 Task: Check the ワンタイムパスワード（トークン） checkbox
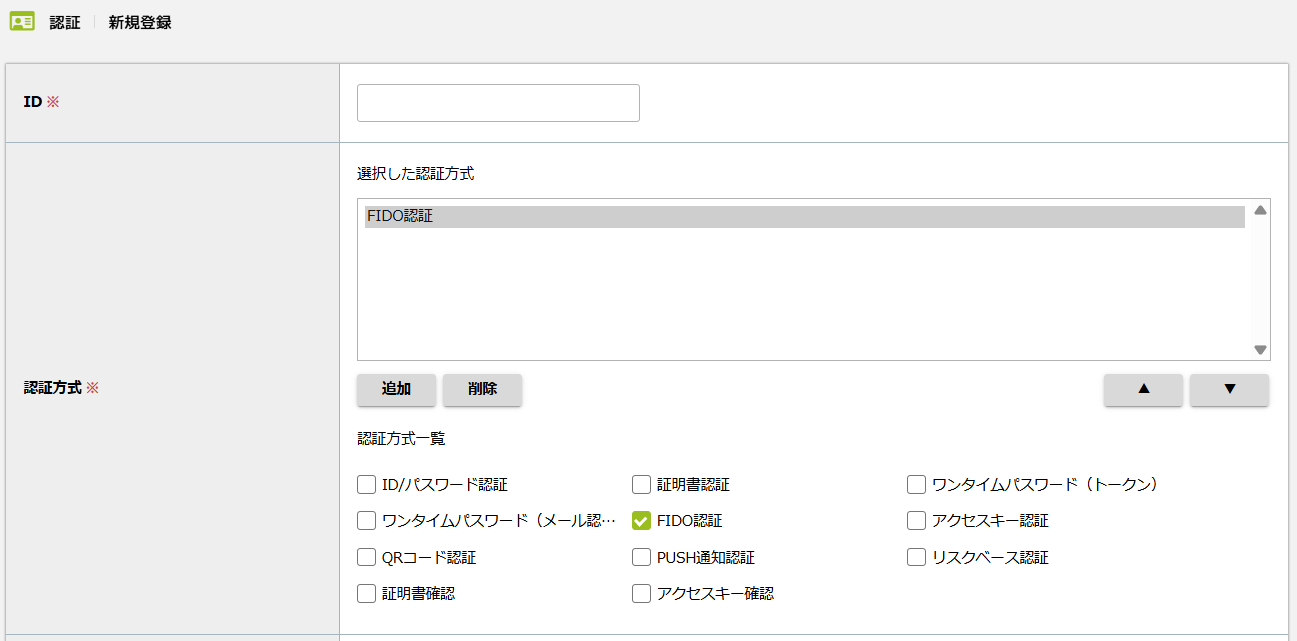pos(916,485)
